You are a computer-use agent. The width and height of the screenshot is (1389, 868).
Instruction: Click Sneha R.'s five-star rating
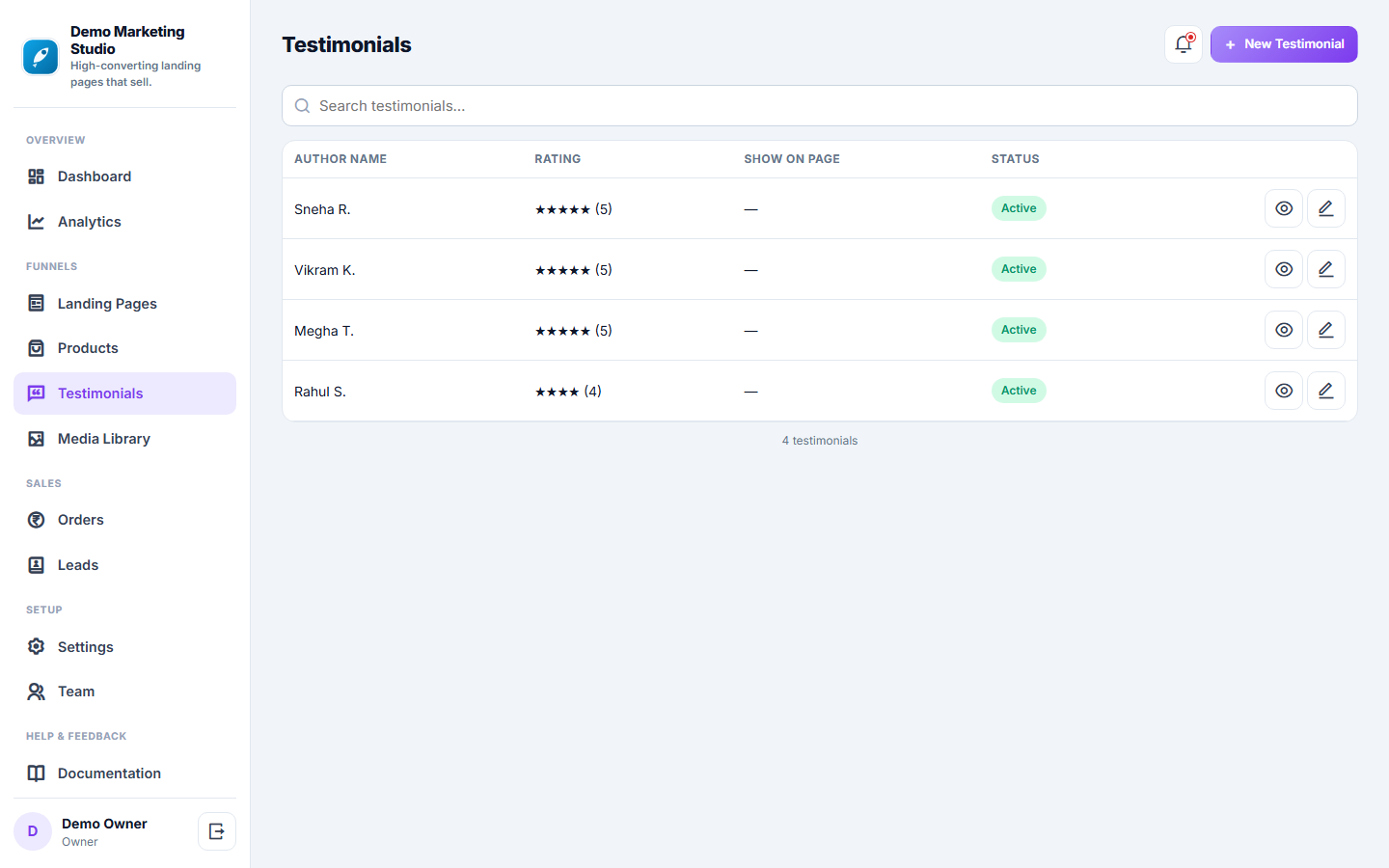click(x=574, y=209)
